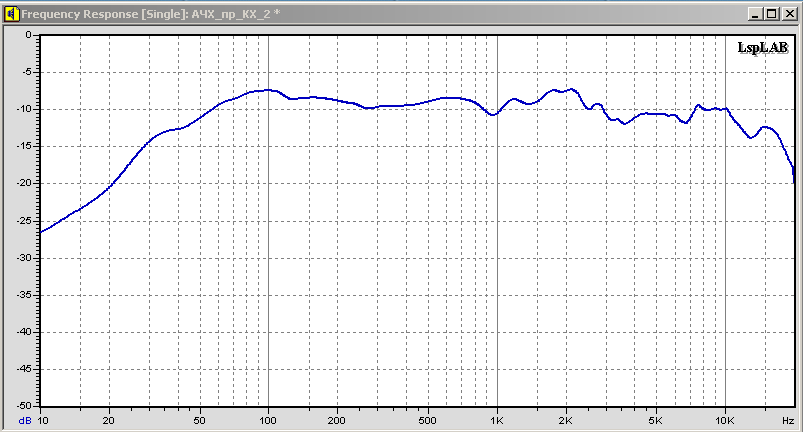Click the 5K frequency axis label
The height and width of the screenshot is (432, 803).
click(656, 421)
